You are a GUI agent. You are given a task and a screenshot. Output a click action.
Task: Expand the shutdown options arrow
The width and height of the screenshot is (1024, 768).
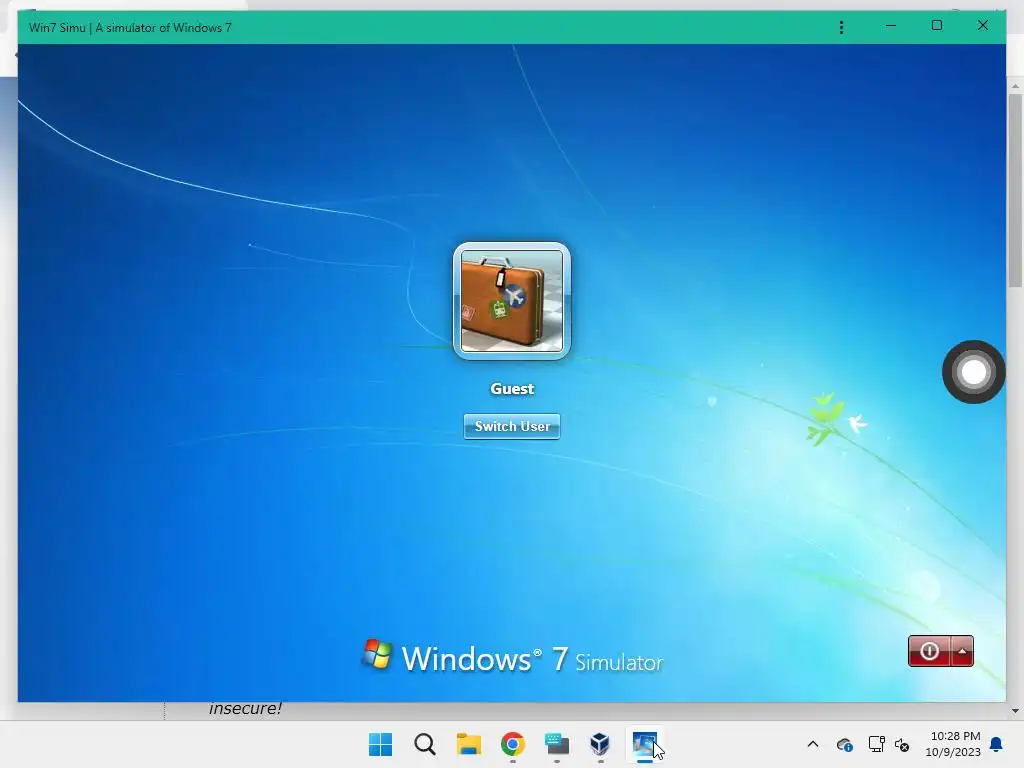[x=963, y=651]
